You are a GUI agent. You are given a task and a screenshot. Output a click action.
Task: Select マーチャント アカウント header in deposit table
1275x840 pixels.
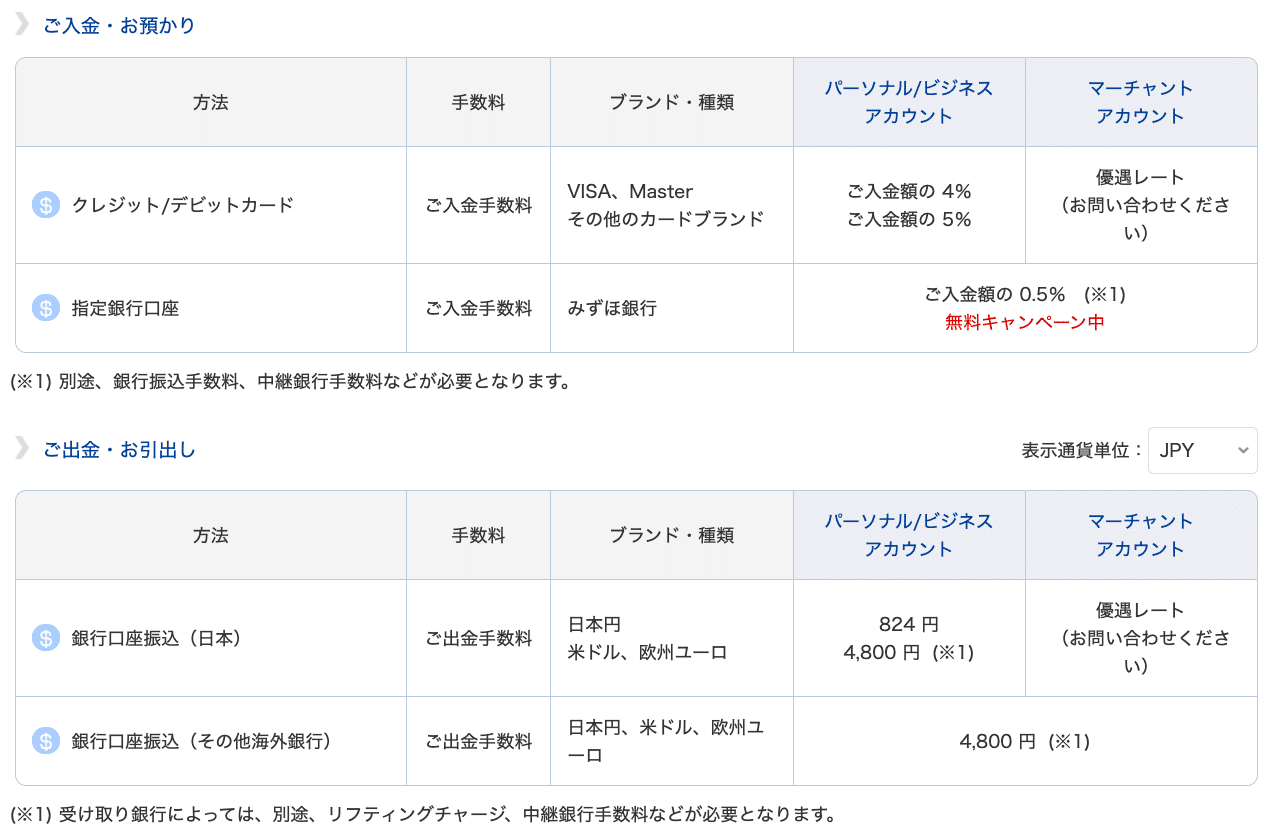(1140, 102)
